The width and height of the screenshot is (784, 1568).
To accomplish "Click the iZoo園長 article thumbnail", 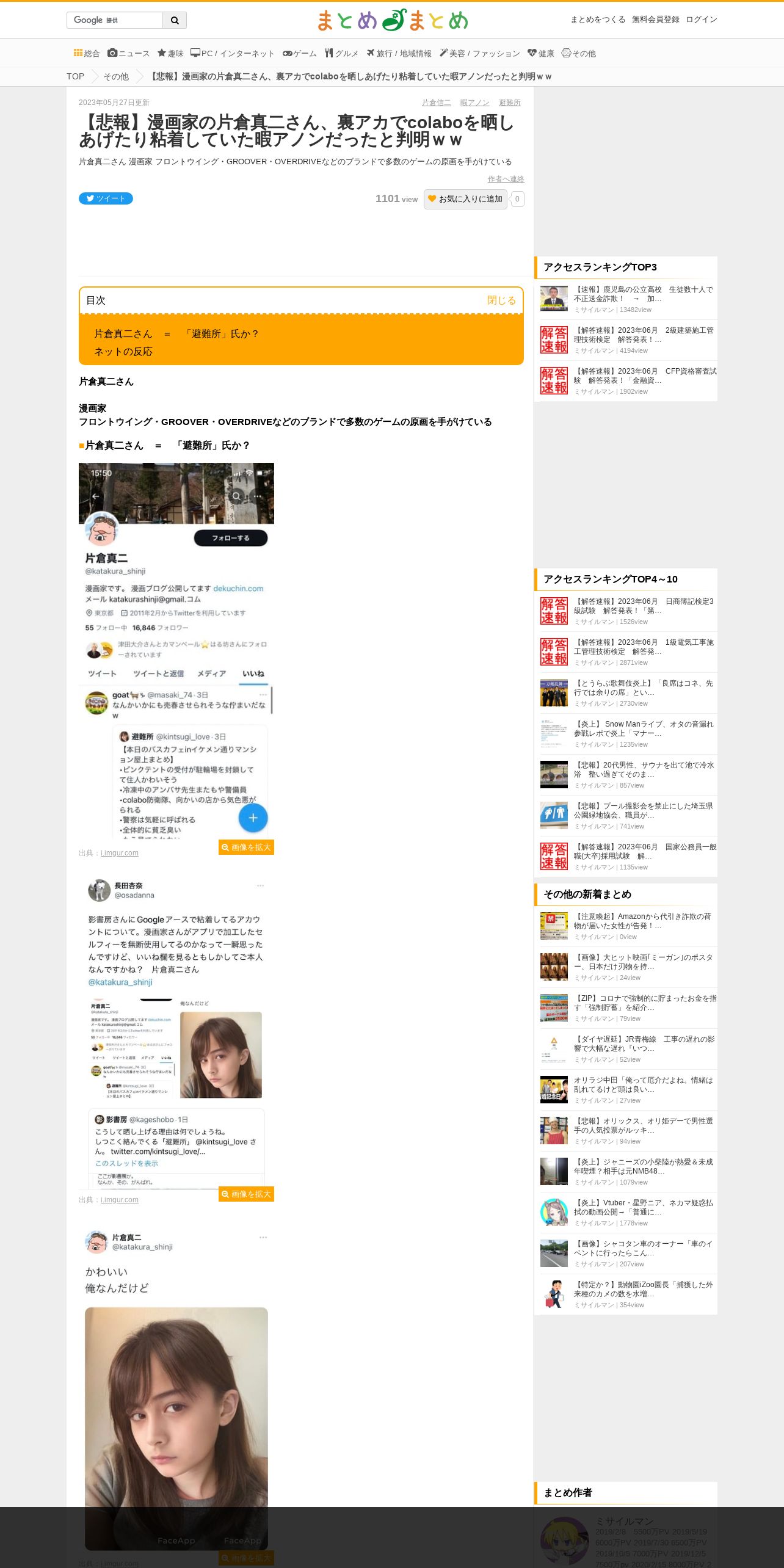I will point(554,1294).
